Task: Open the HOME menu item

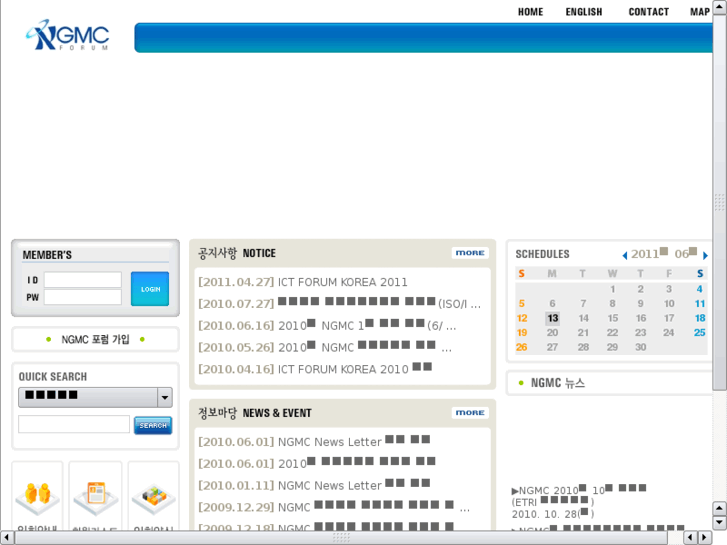Action: click(x=530, y=12)
